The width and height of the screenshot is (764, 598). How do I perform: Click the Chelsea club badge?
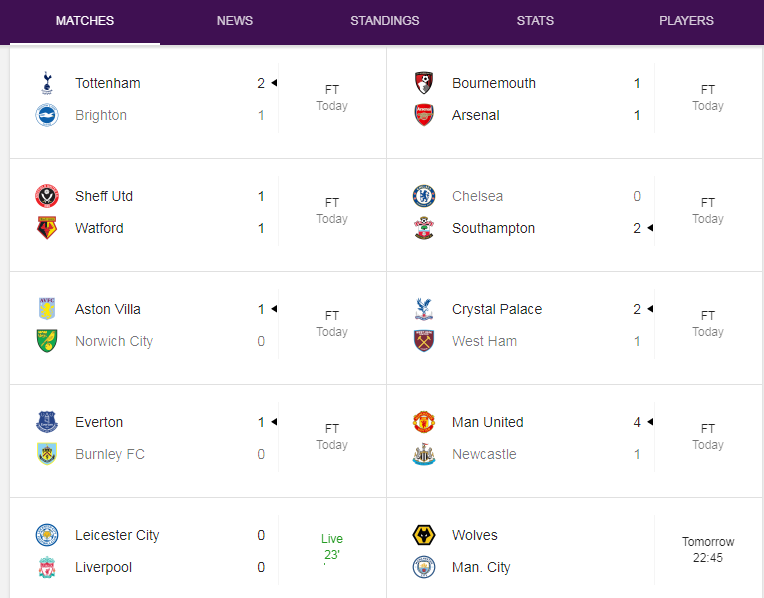coord(424,196)
